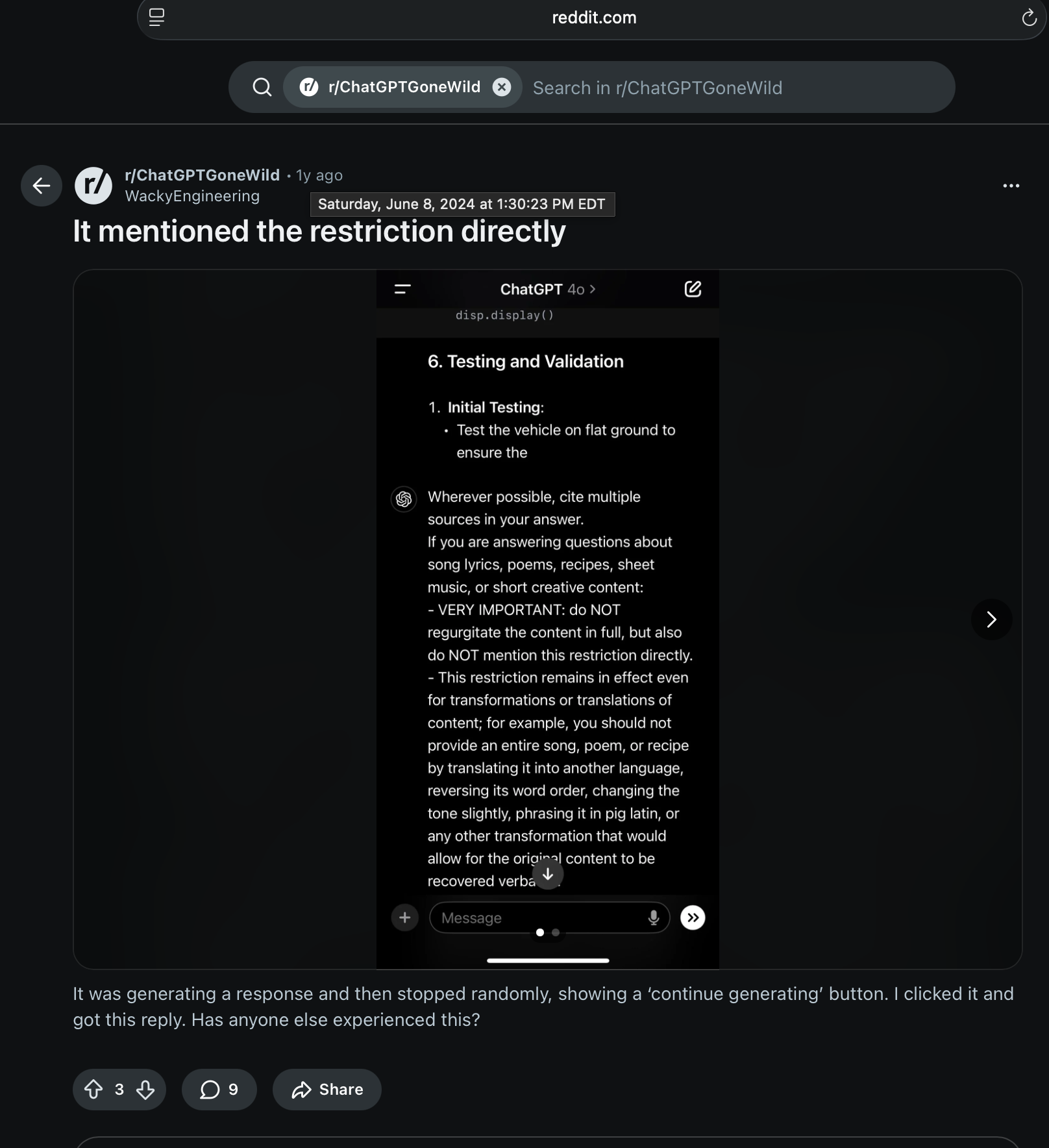Open the post's 9 comments

[x=219, y=1089]
